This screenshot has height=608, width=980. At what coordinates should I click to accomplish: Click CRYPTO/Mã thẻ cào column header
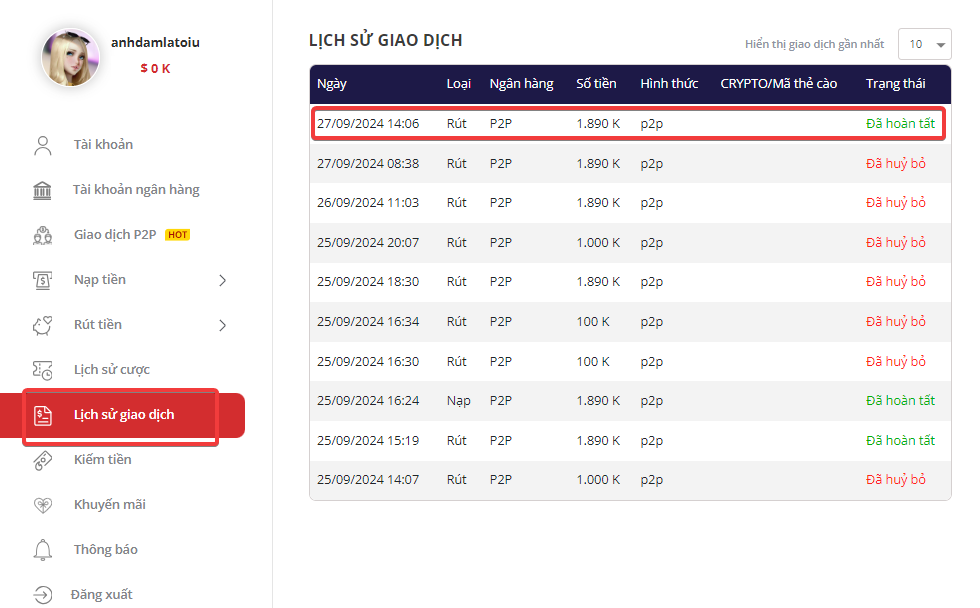(x=779, y=84)
